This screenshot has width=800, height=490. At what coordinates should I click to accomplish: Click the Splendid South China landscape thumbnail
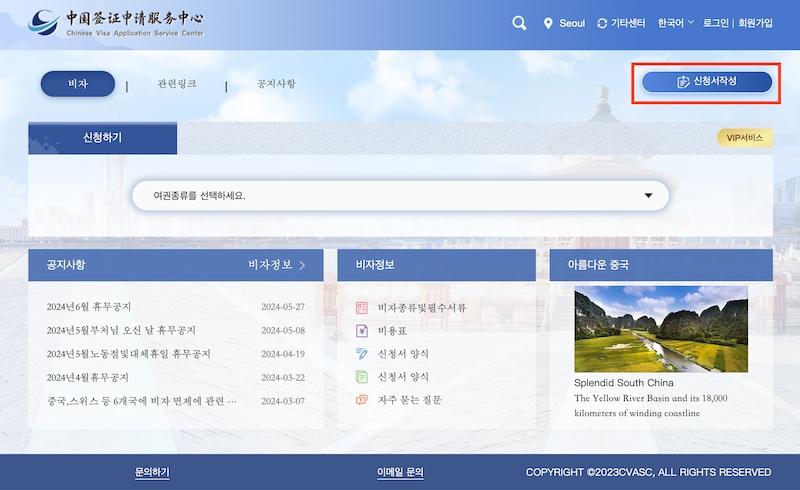point(661,329)
